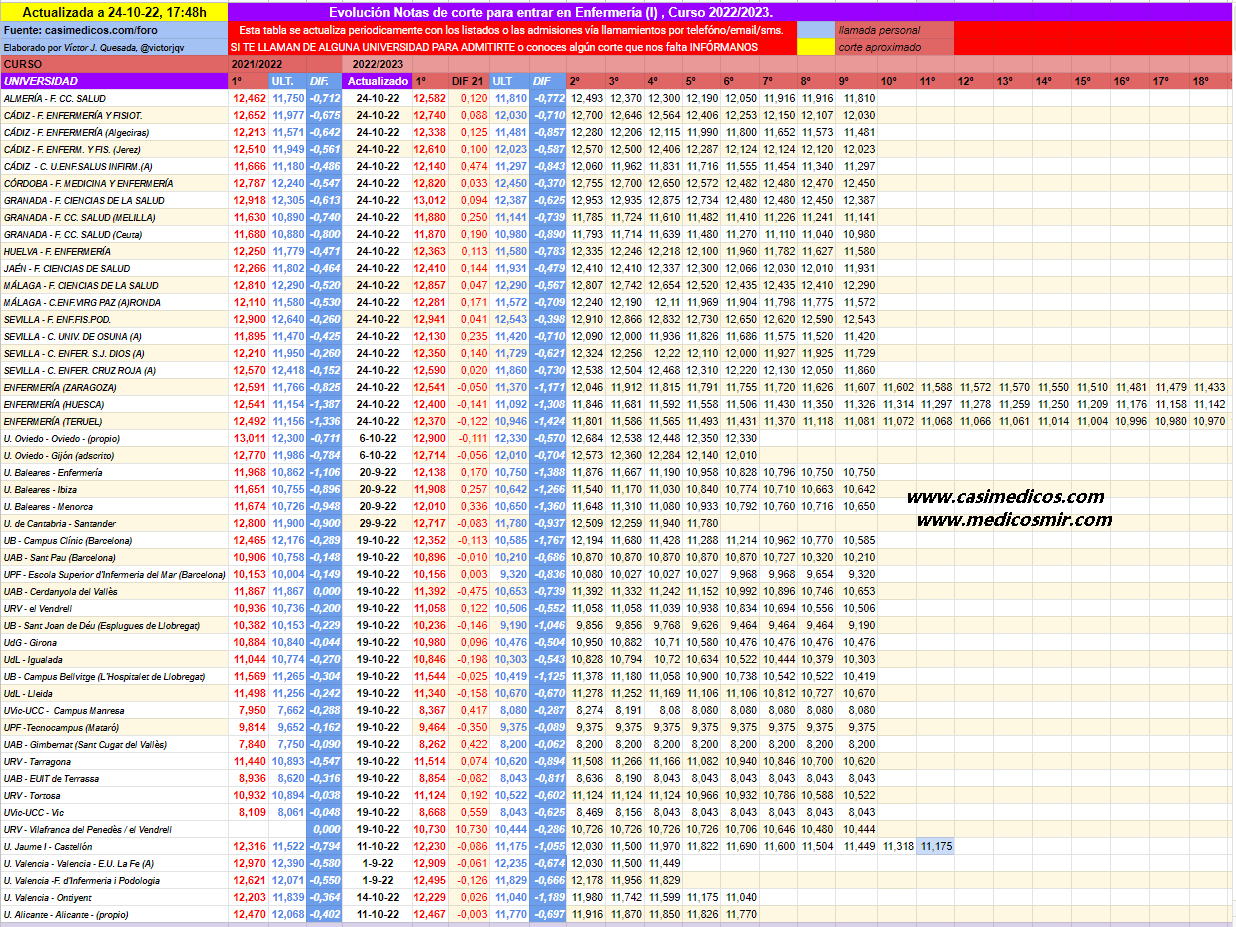Click the www.medicosmir.com watermark link
Screen dimensions: 1236x927
(1014, 519)
